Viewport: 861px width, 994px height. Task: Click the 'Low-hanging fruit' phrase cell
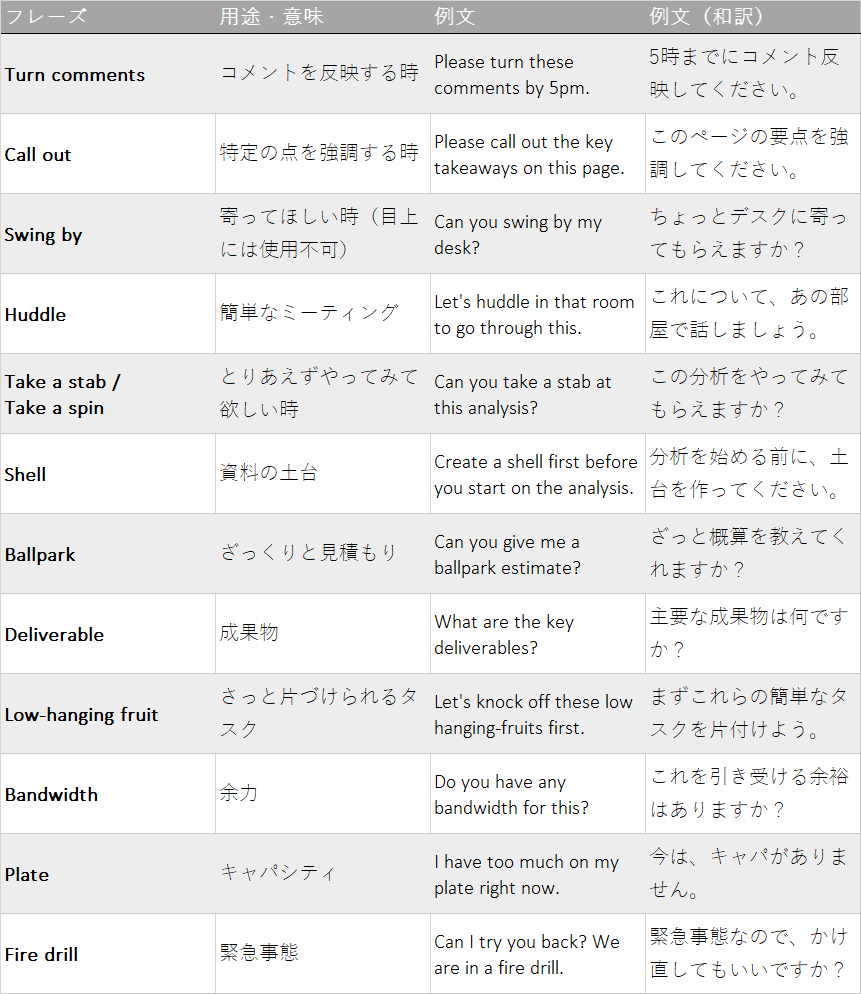pos(81,715)
